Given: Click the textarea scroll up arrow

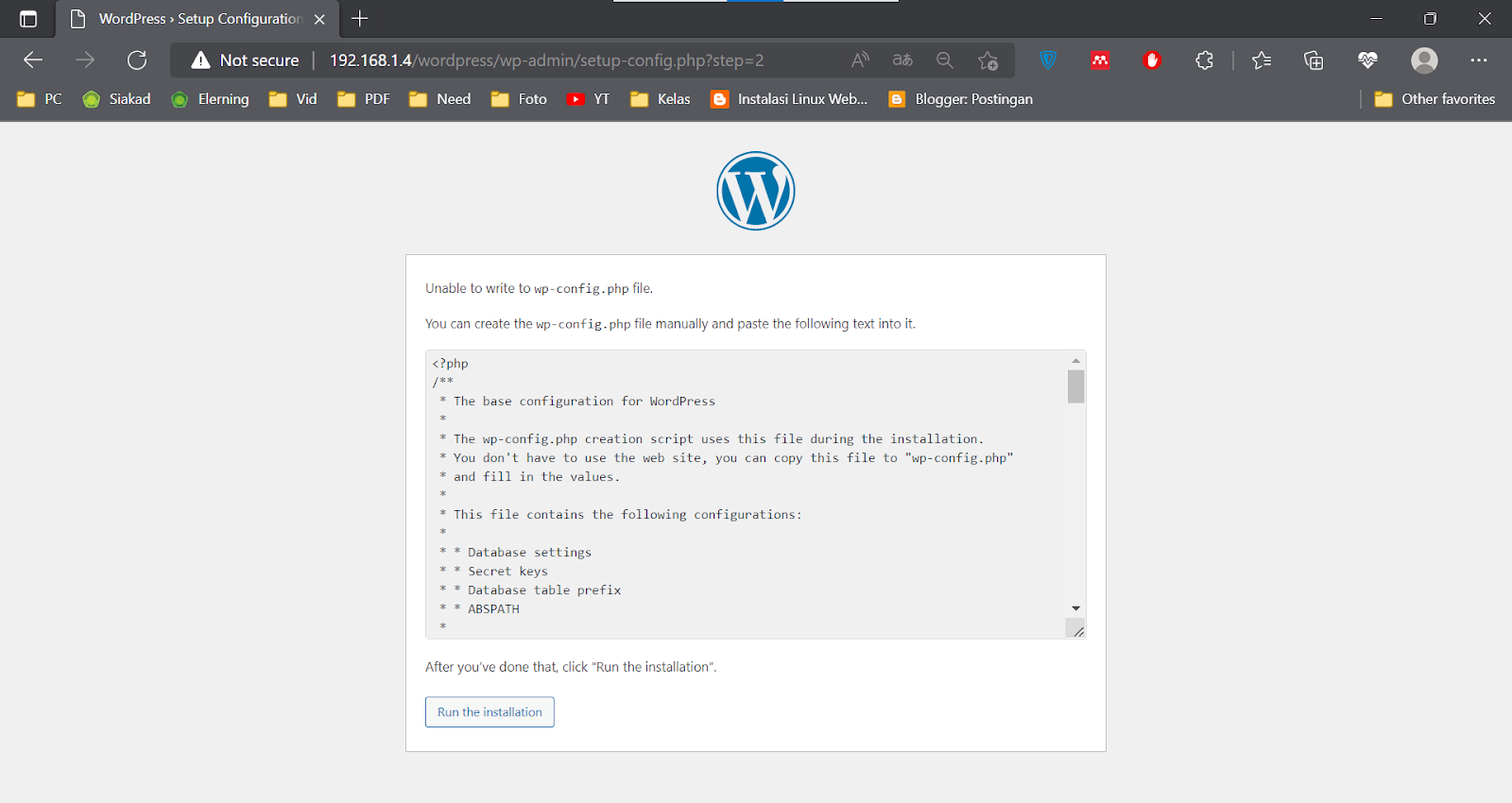Looking at the screenshot, I should [1075, 361].
